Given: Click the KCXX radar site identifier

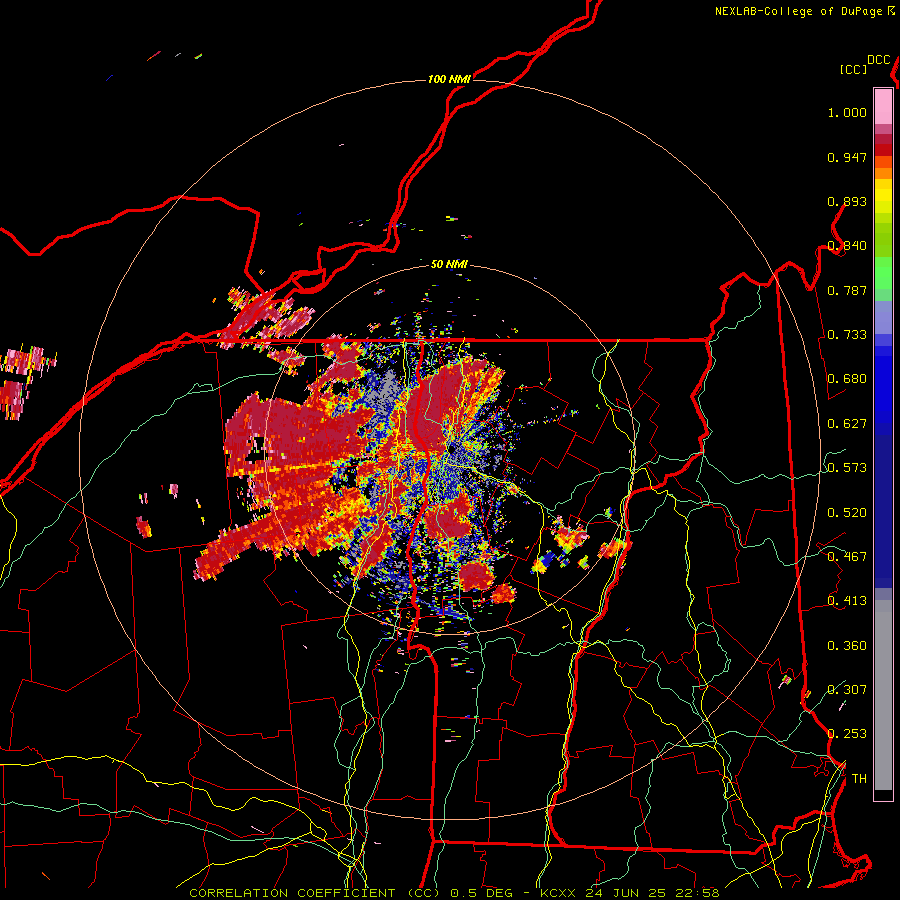Looking at the screenshot, I should pos(557,893).
